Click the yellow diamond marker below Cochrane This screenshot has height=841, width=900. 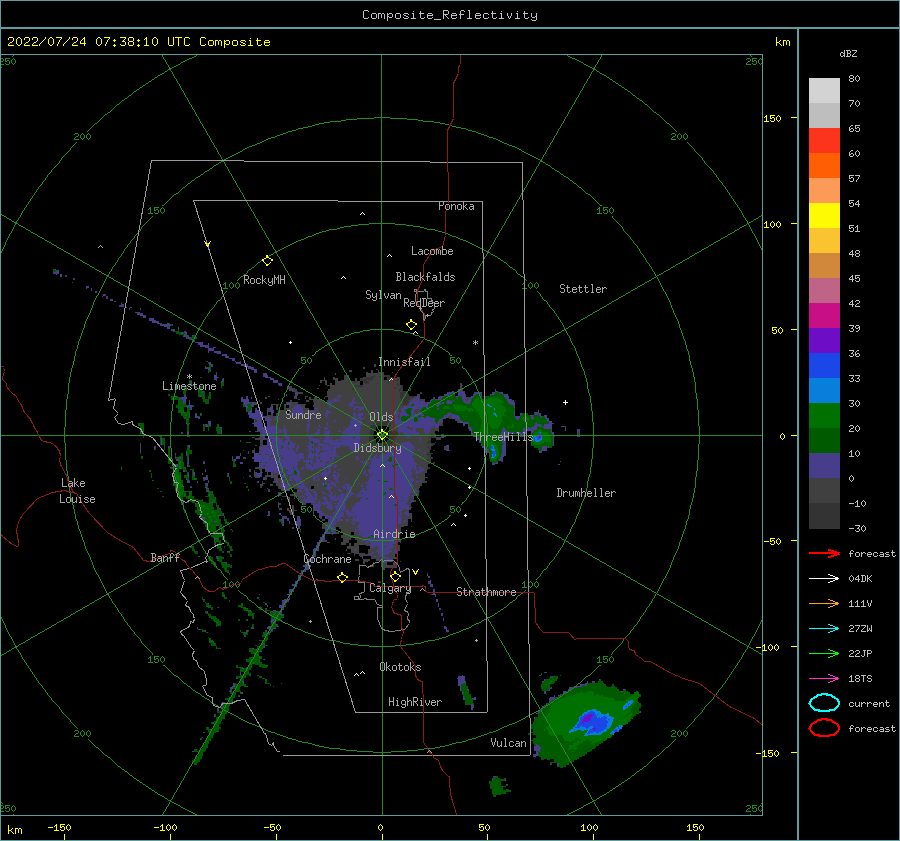(343, 577)
